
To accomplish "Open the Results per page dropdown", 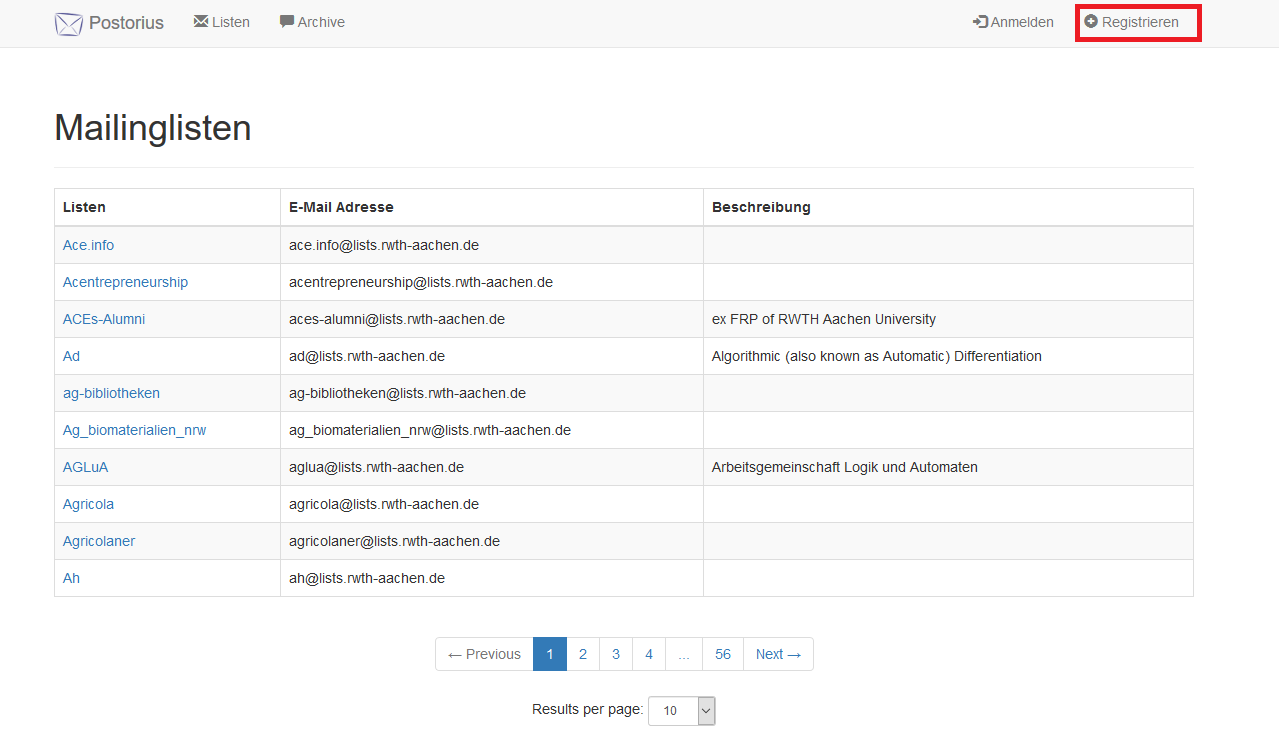I will tap(682, 711).
